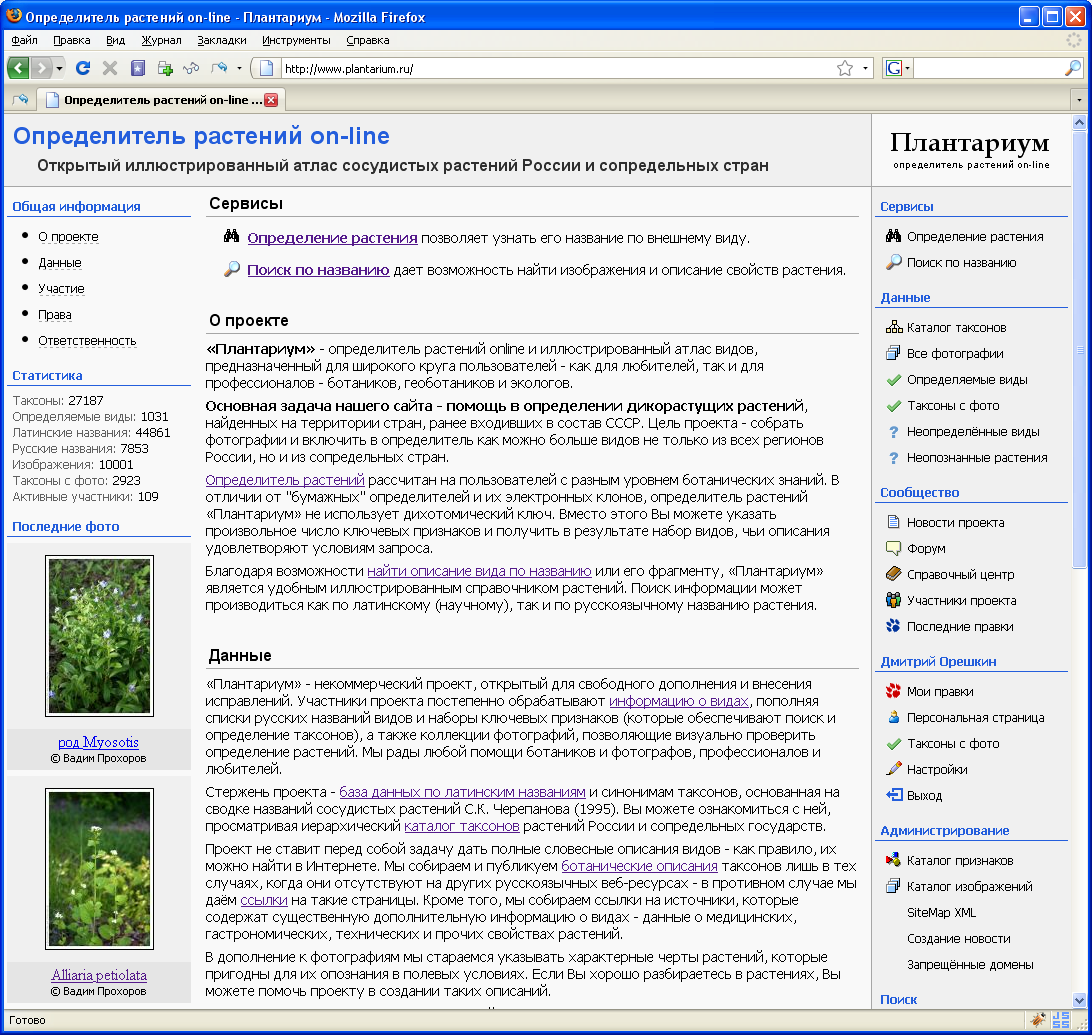1092x1035 pixels.
Task: Click the Каталог признаков icon
Action: pos(894,860)
